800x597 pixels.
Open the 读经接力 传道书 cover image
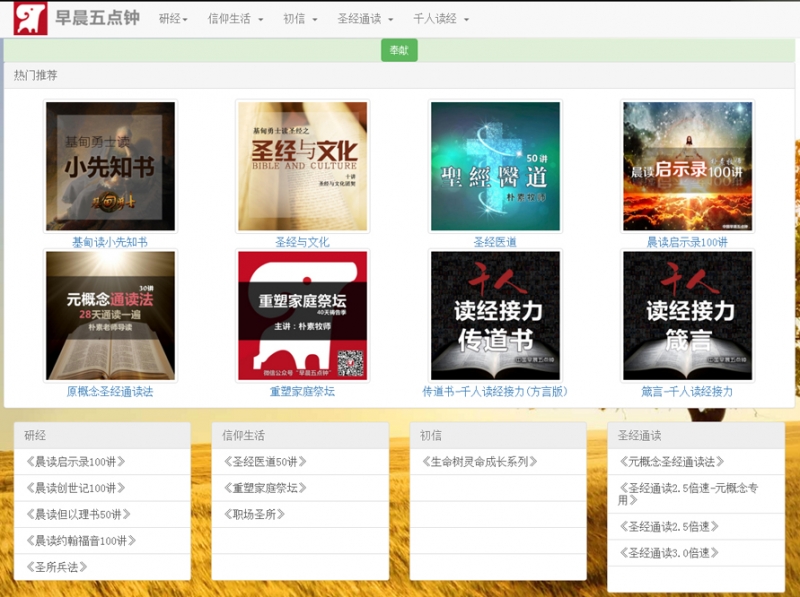coord(495,316)
